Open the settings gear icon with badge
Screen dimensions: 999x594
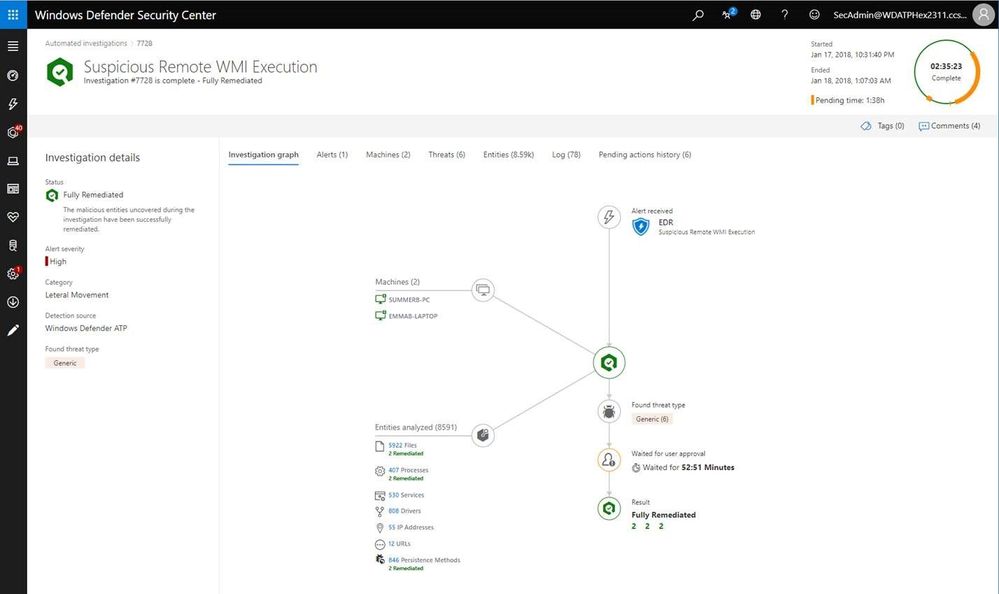click(13, 273)
